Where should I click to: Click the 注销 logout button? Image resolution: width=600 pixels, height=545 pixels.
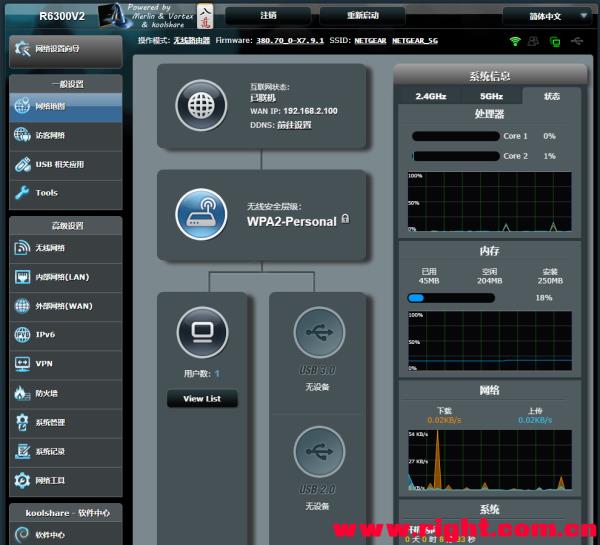tap(268, 16)
